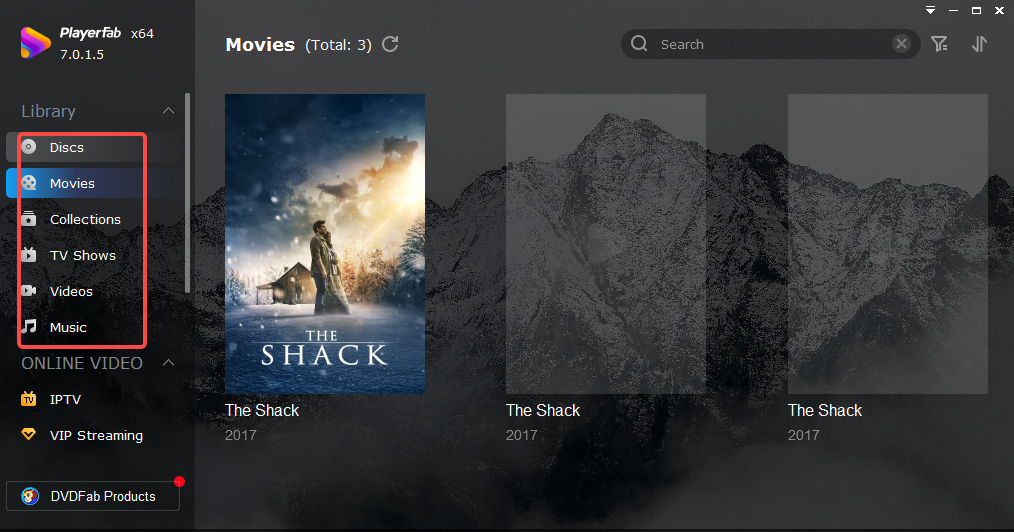The image size is (1014, 532).
Task: Open the title bar dropdown menu arrow
Action: [x=930, y=10]
